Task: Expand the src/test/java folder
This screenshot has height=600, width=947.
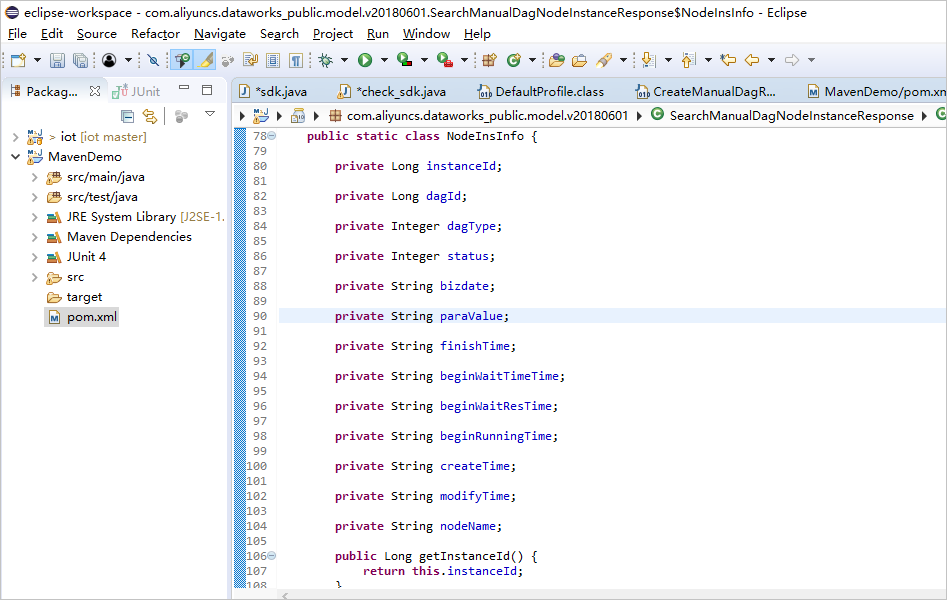Action: tap(34, 197)
